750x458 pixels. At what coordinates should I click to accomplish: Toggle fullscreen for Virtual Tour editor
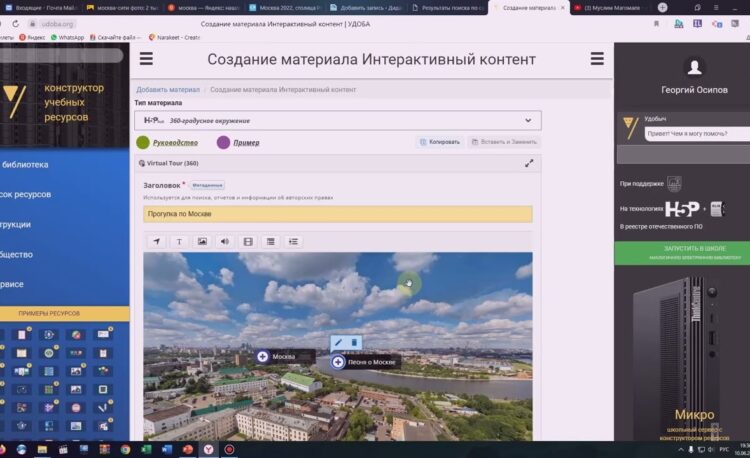(x=529, y=163)
